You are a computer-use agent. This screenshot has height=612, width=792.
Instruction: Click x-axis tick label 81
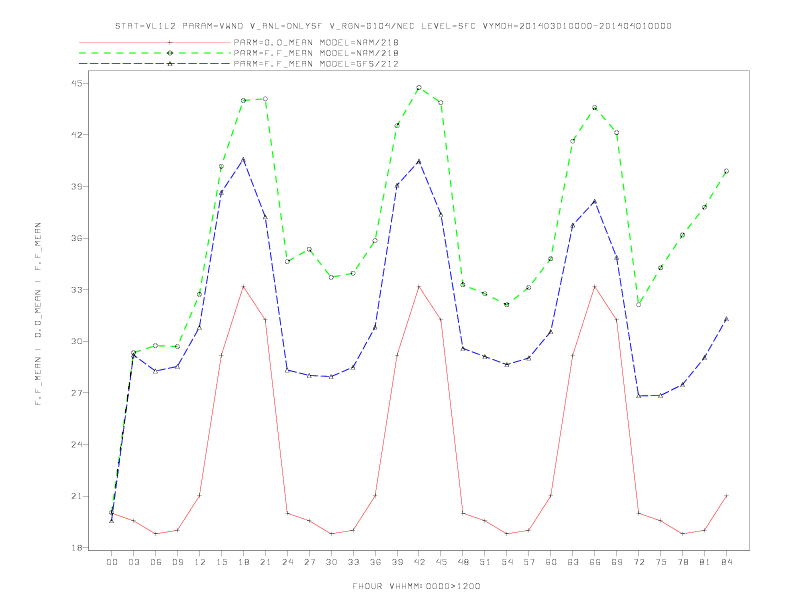pos(705,562)
